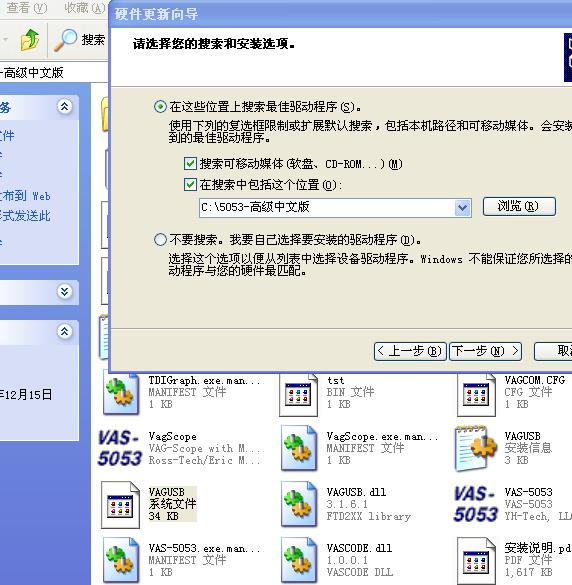Select the VagScope VAS-5053 application icon
Image resolution: width=572 pixels, height=585 pixels.
(120, 448)
